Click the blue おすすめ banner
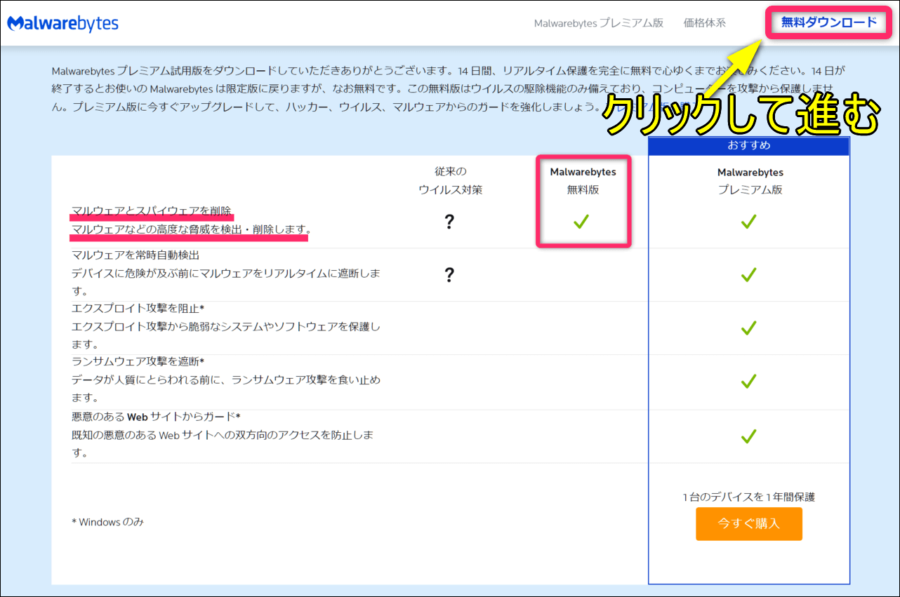 (x=748, y=146)
